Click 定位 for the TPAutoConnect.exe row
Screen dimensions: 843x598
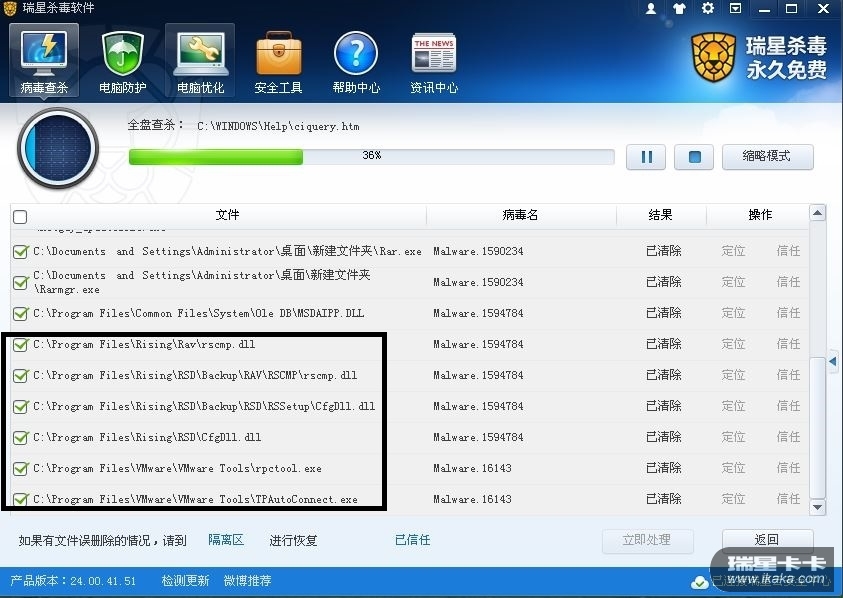(733, 499)
